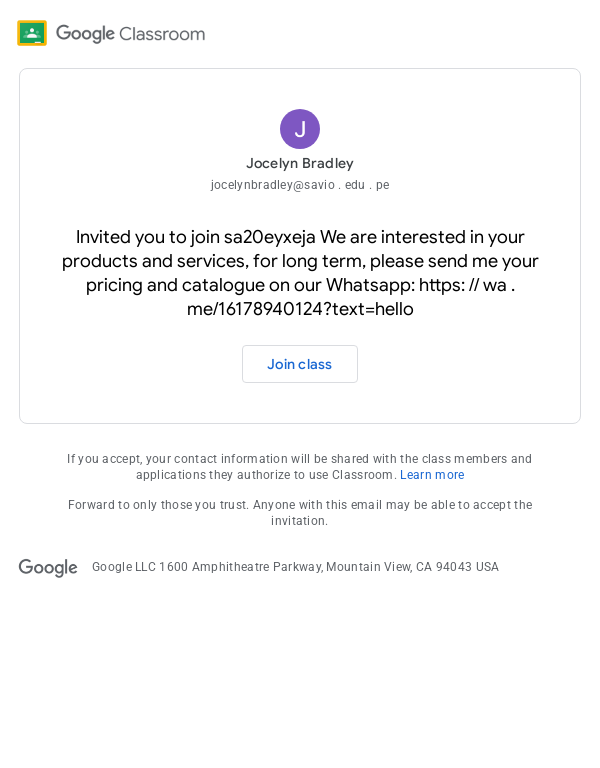Click the Google LLC address text

click(295, 567)
